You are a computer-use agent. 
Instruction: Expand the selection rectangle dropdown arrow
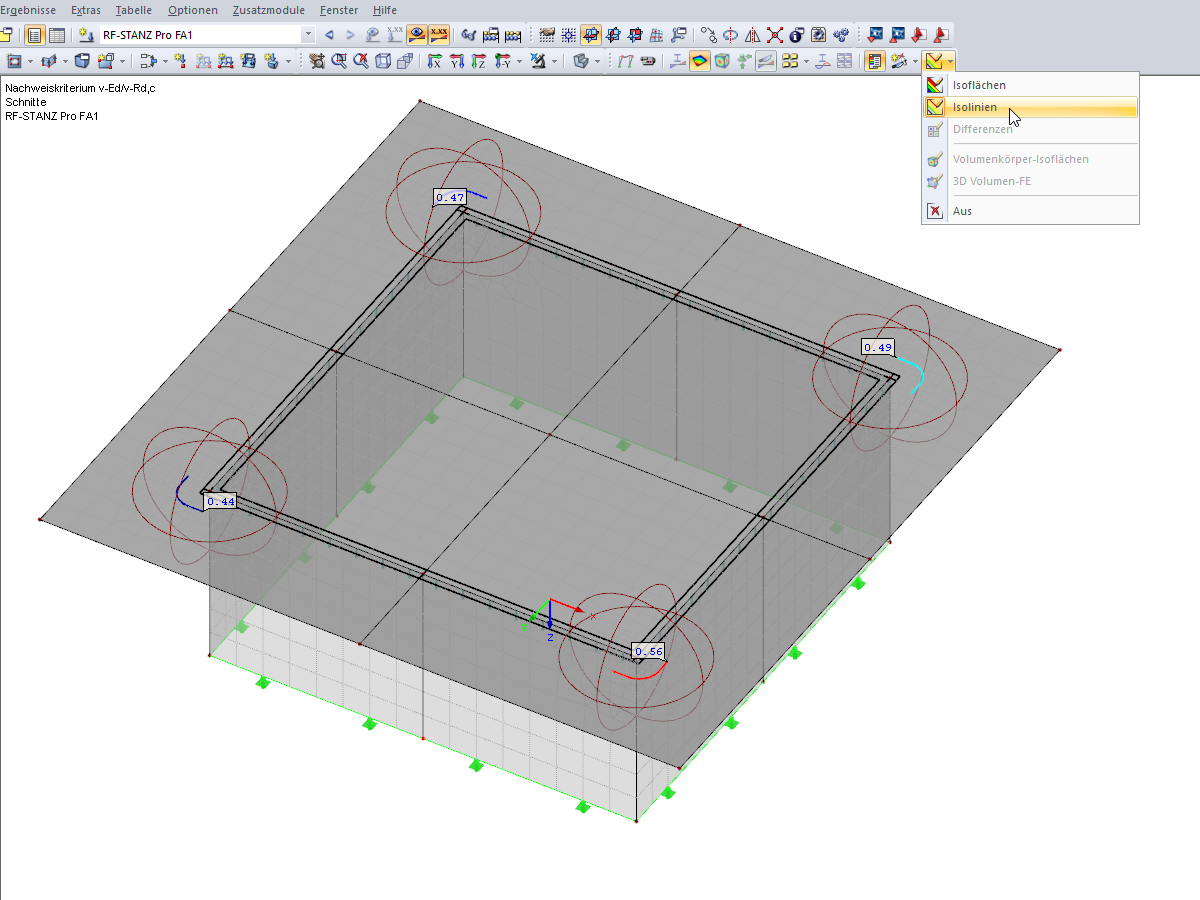[30, 61]
